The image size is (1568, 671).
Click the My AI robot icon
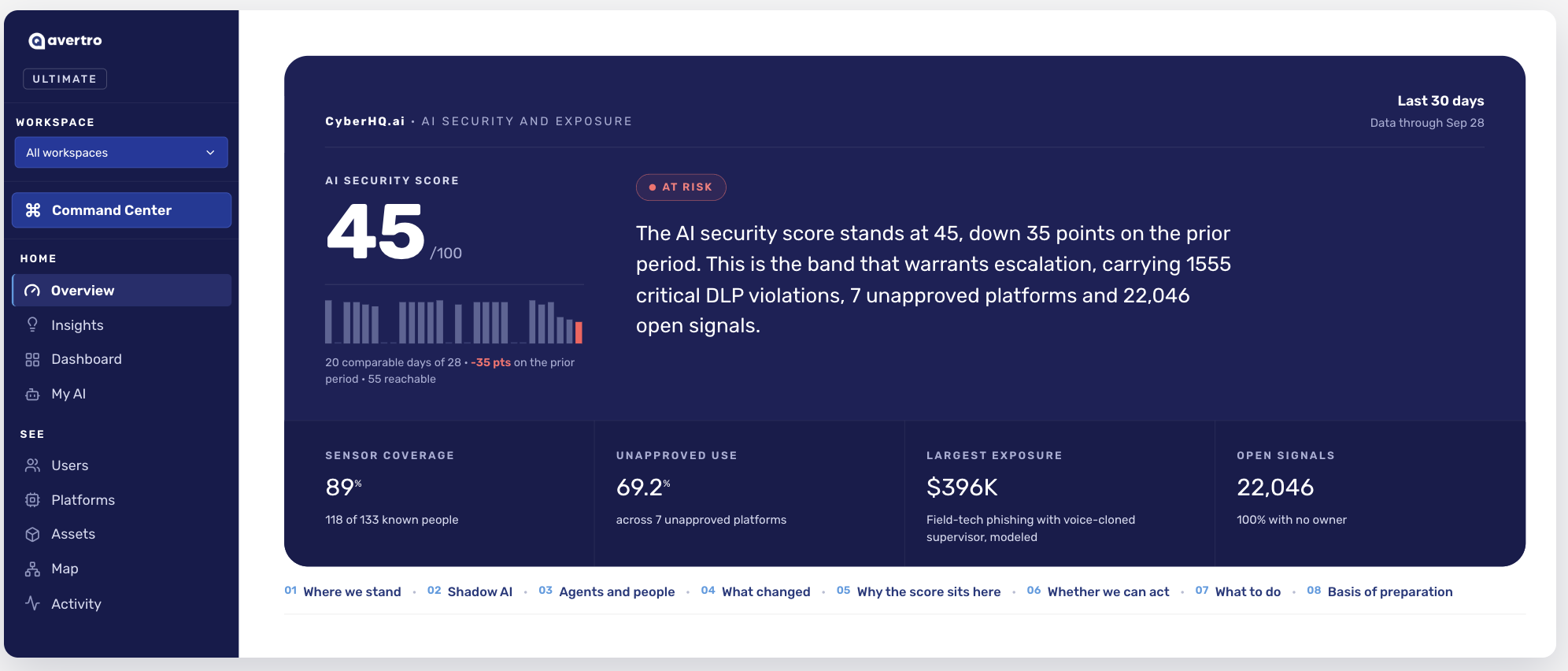32,394
